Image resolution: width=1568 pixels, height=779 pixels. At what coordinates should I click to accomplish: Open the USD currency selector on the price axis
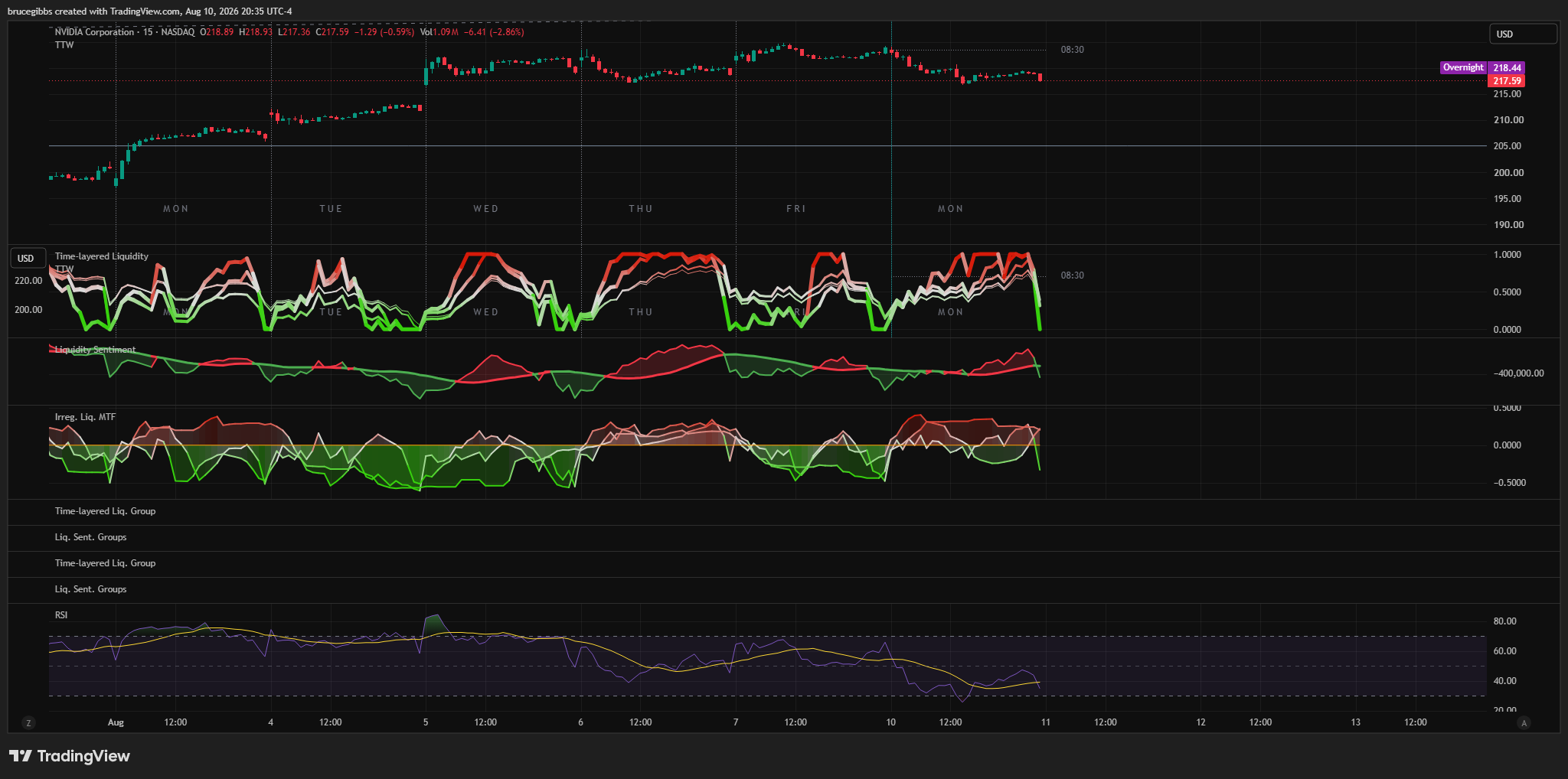point(1523,34)
